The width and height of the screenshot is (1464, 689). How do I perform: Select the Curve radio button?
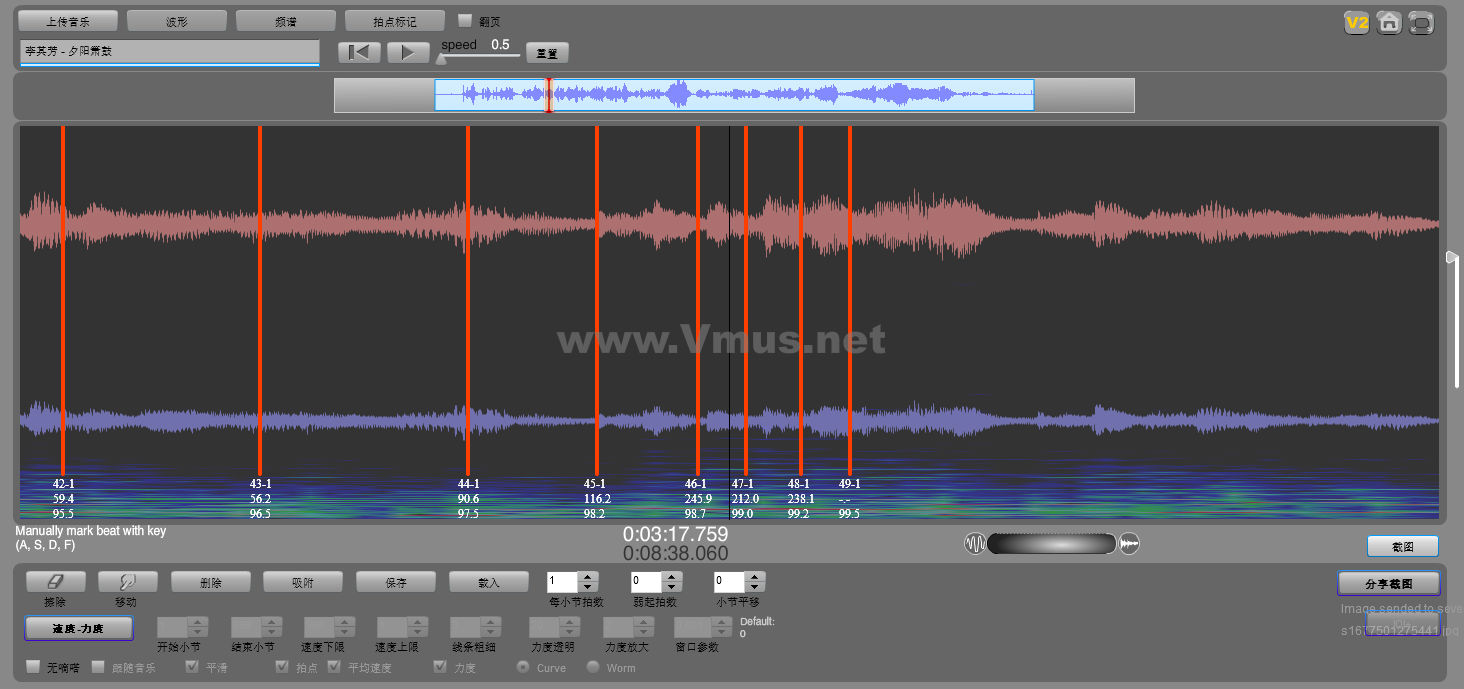[522, 667]
